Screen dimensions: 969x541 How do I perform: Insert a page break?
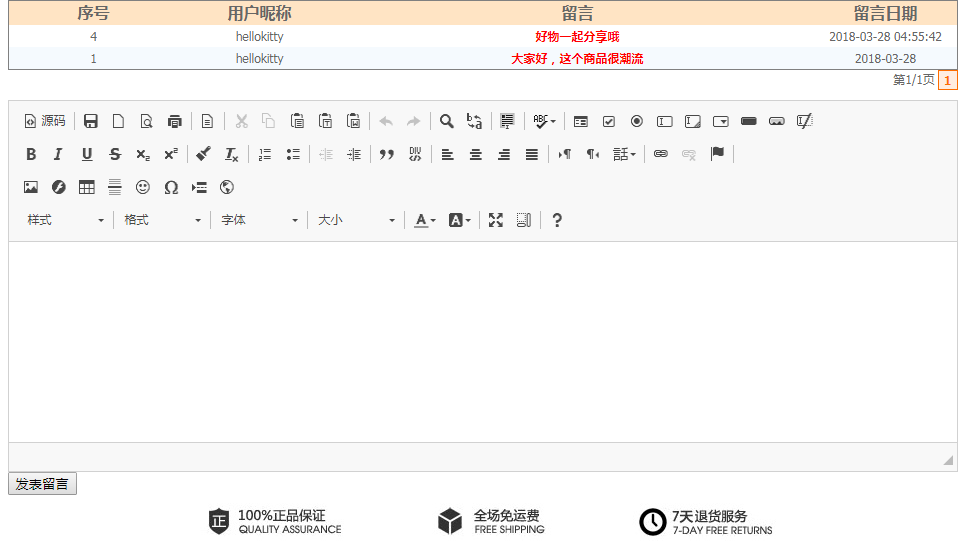pyautogui.click(x=199, y=187)
